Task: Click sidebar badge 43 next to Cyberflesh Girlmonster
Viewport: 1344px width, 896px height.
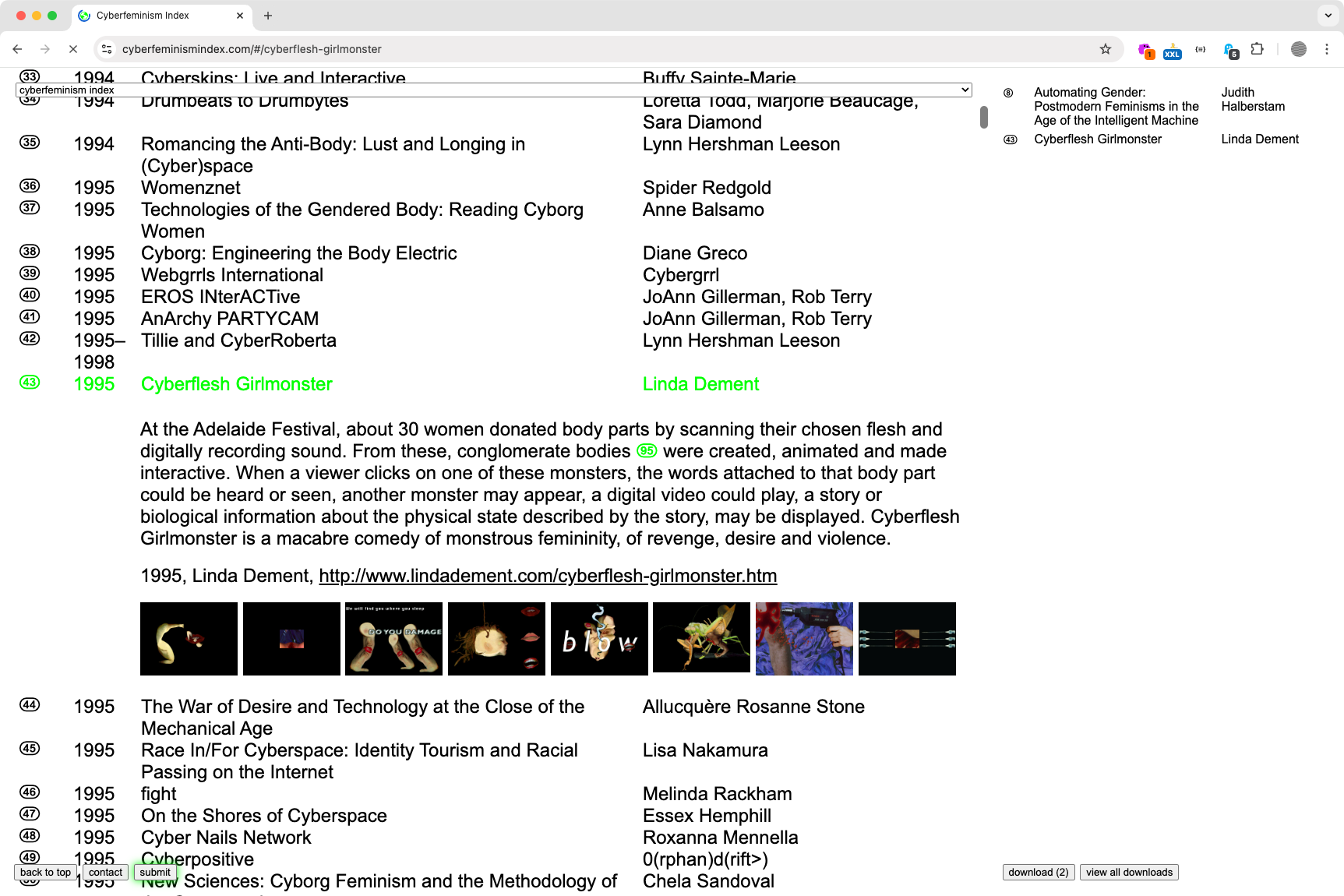Action: [x=1010, y=139]
